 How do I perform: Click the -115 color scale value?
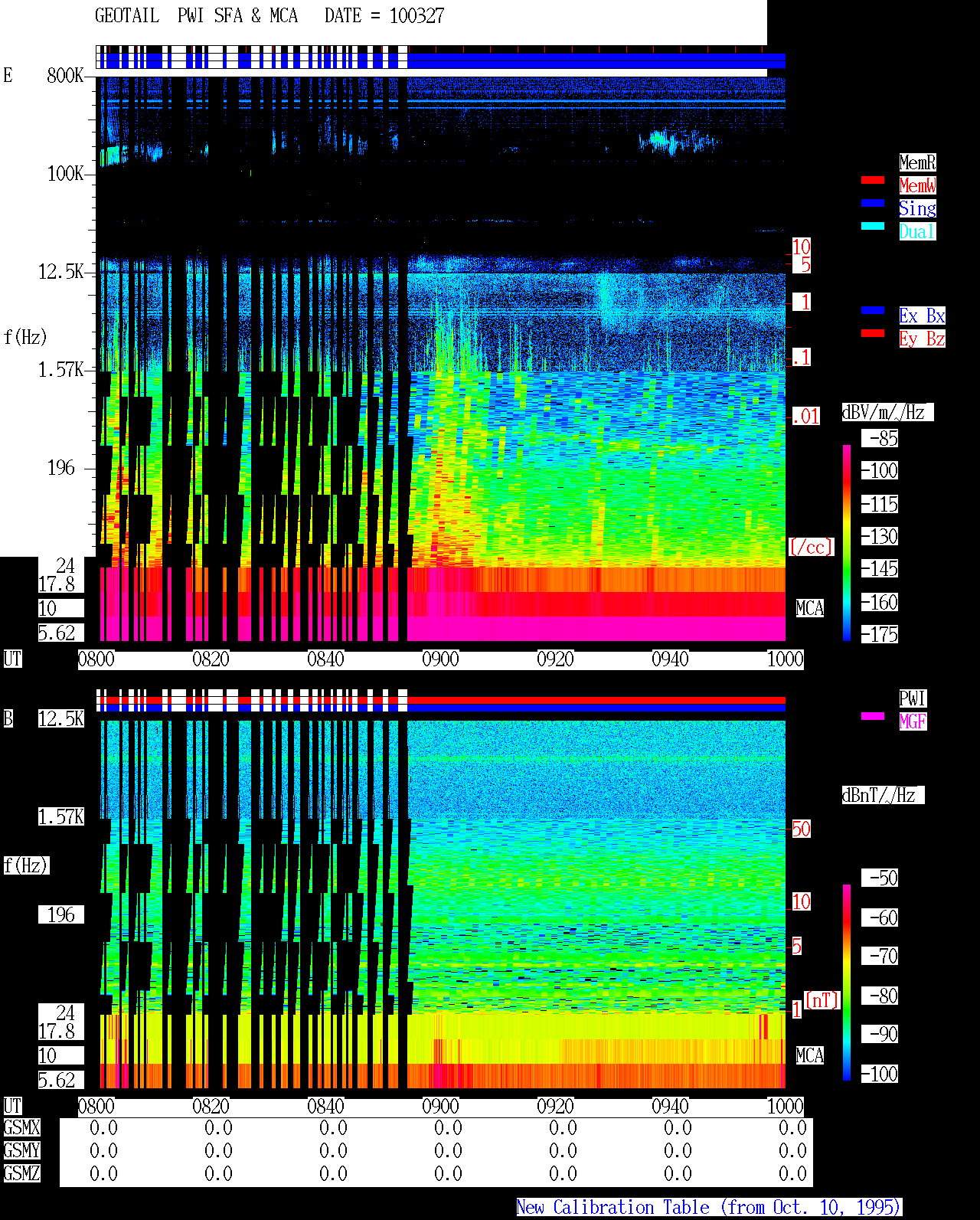pos(880,504)
